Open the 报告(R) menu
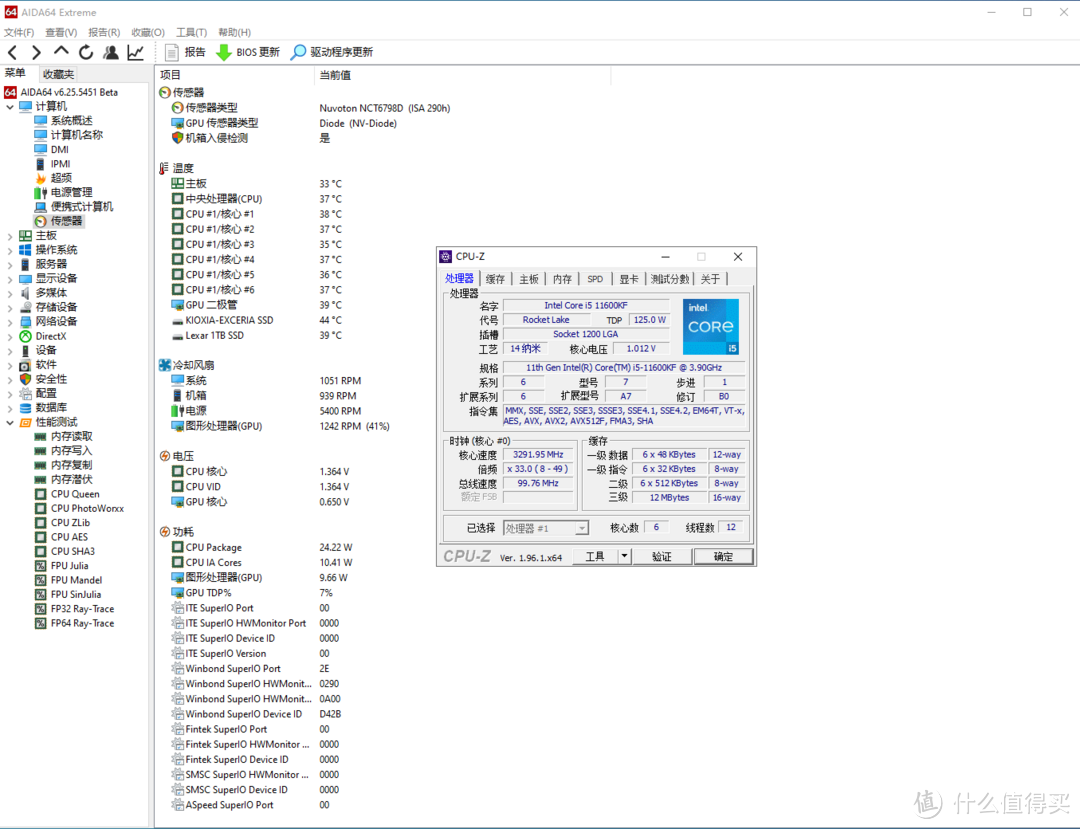1080x829 pixels. [104, 32]
